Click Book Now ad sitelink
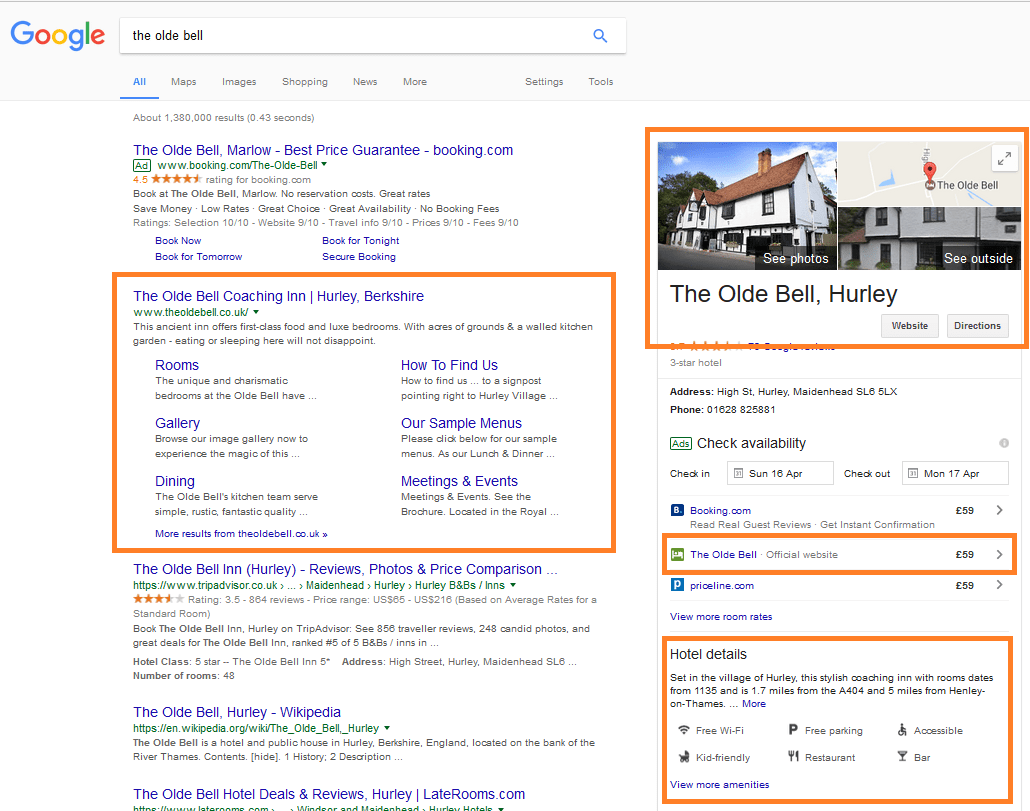This screenshot has width=1030, height=811. [x=178, y=240]
